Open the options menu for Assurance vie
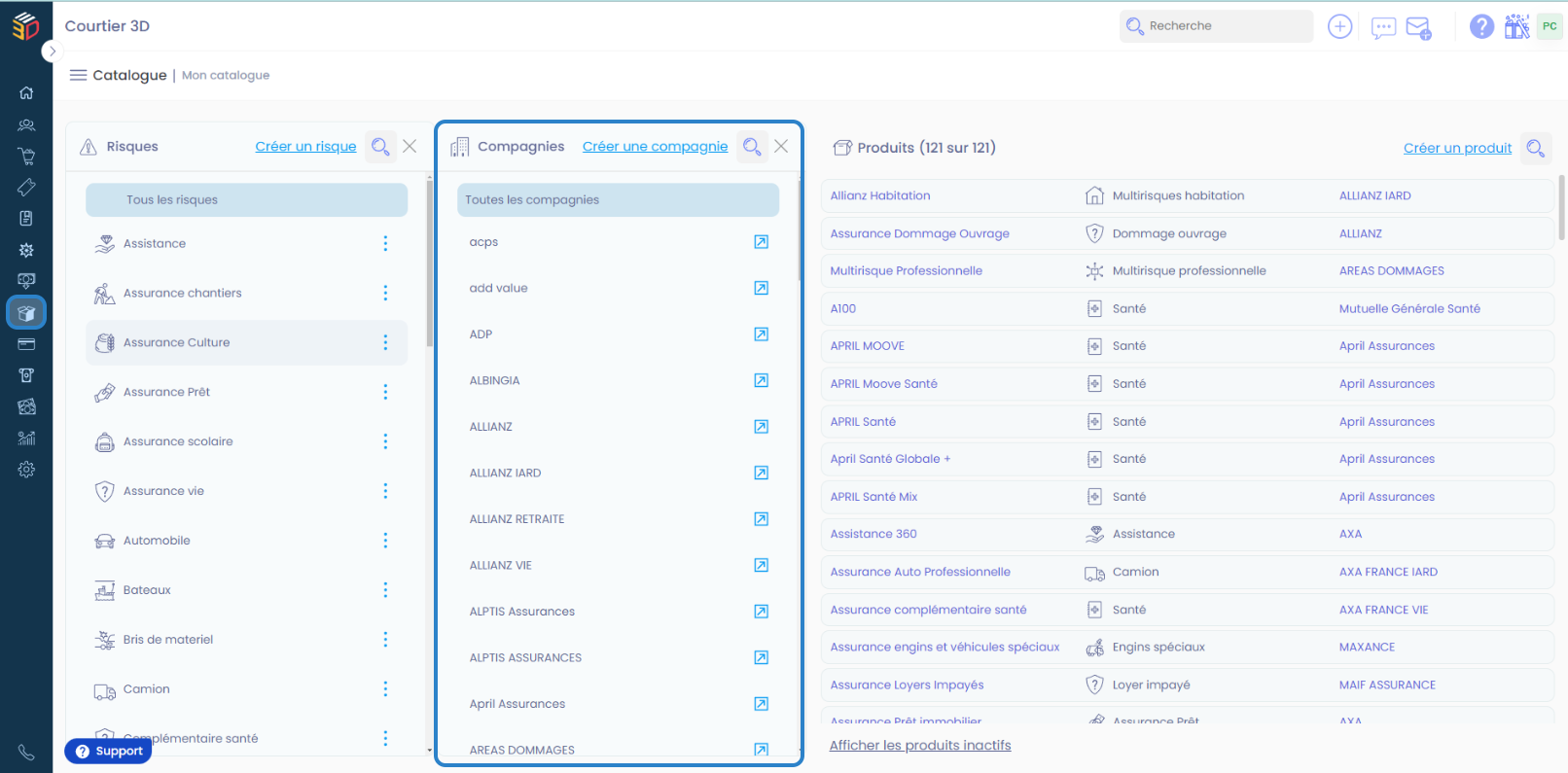The image size is (1568, 773). click(385, 491)
